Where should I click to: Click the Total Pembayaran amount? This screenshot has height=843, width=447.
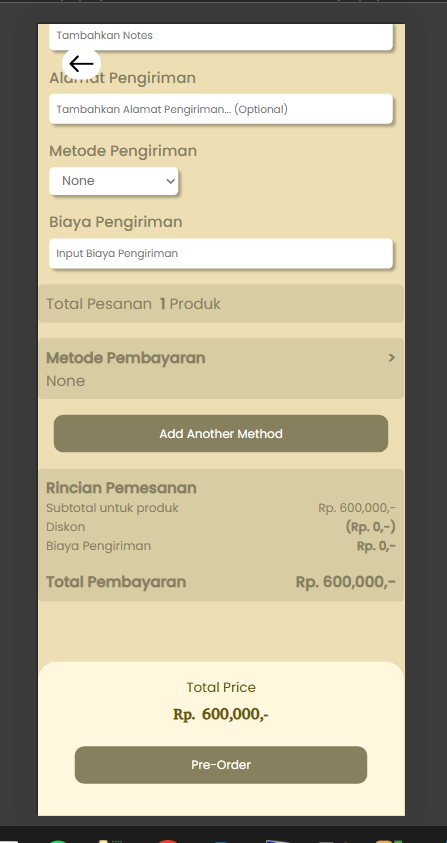[x=345, y=582]
